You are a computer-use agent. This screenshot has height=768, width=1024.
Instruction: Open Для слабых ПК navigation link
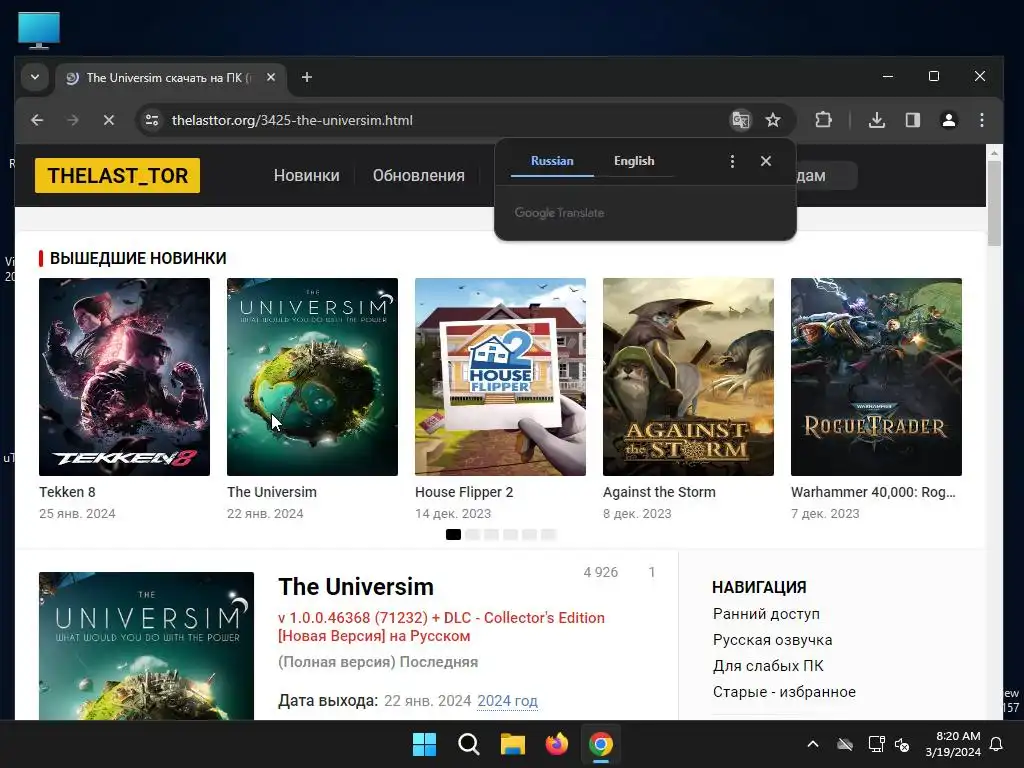(768, 666)
